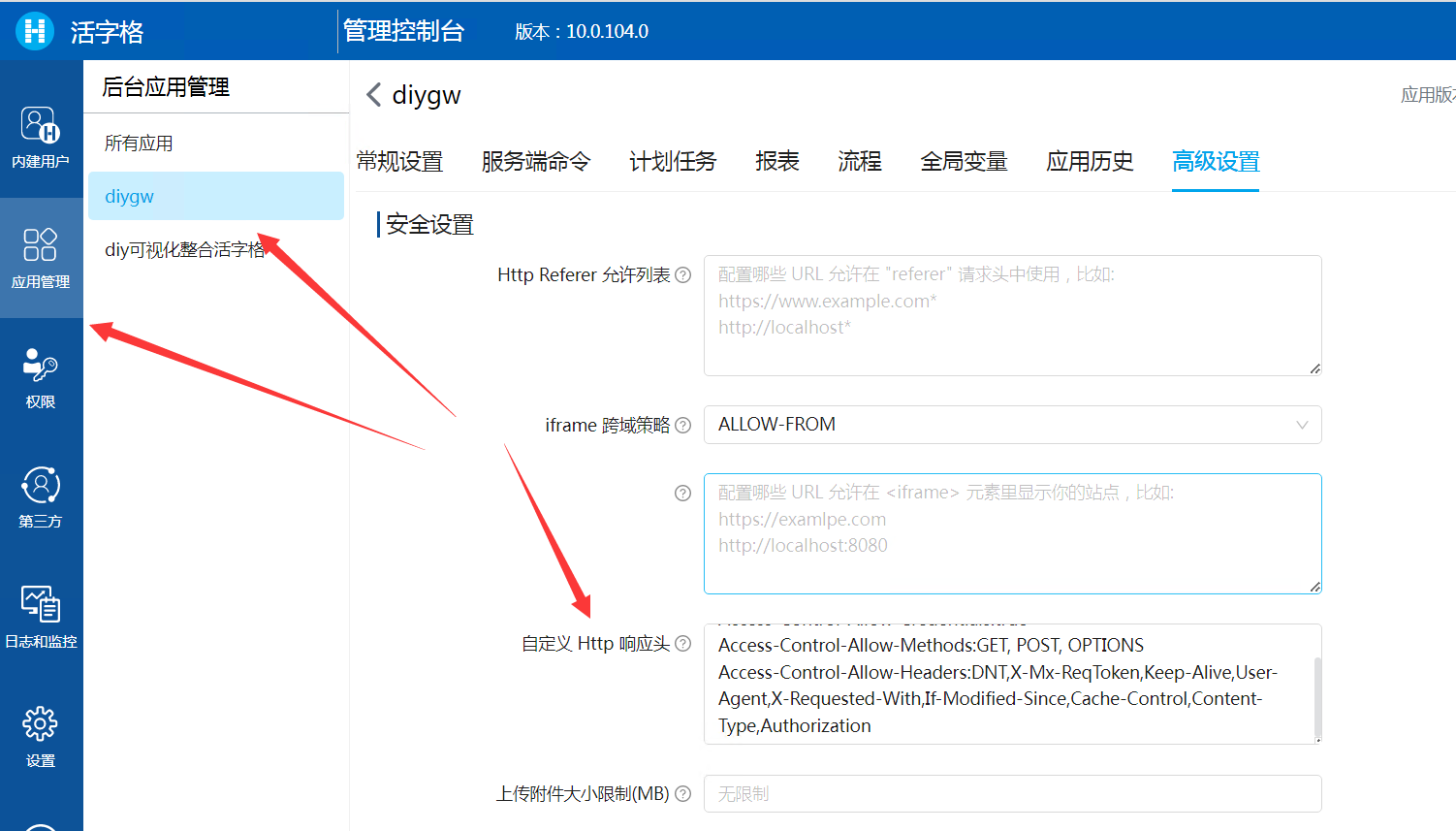Switch to the 报表 tab
Viewport: 1456px width, 831px height.
[777, 161]
